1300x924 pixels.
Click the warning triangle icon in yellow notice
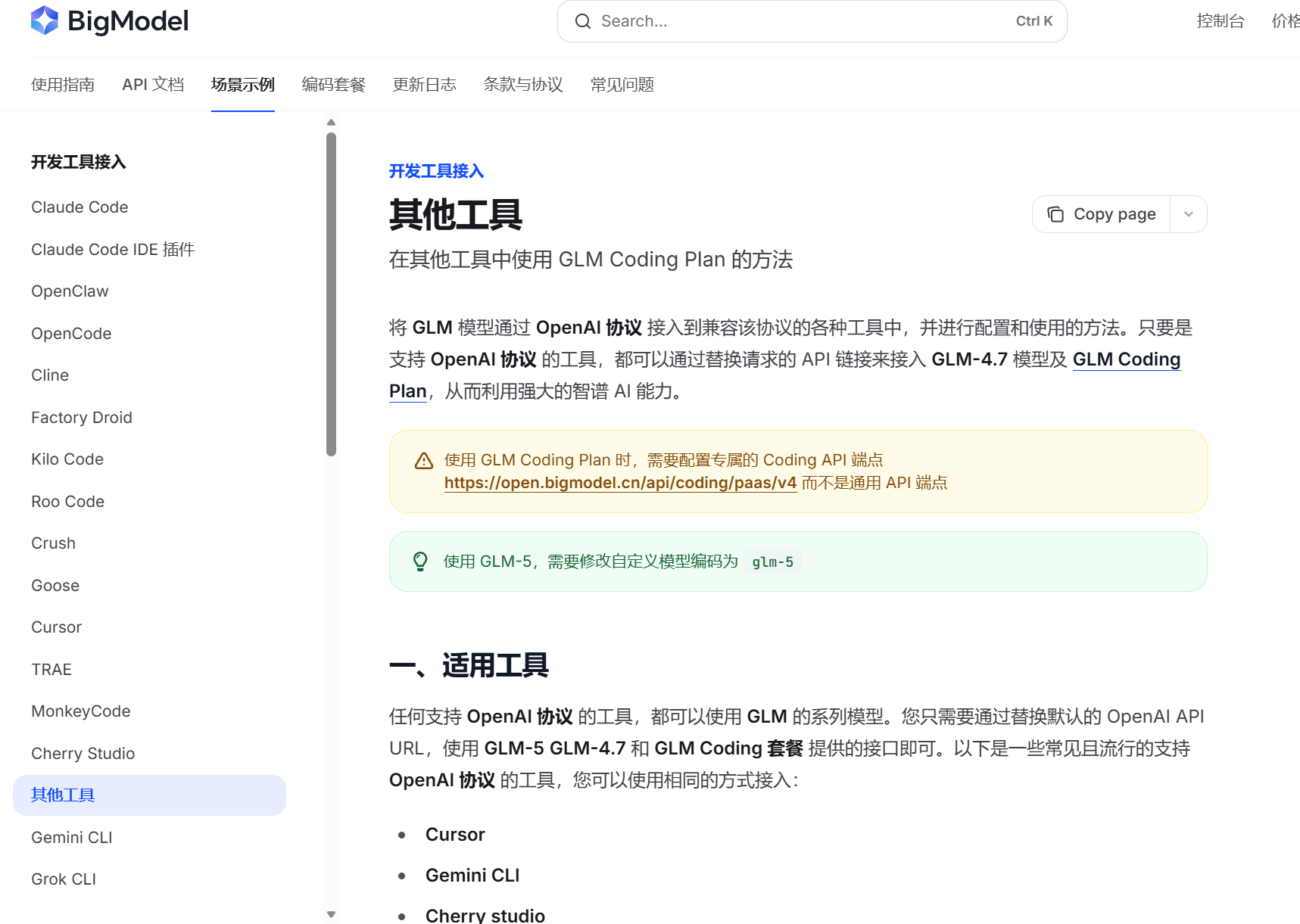pyautogui.click(x=424, y=461)
